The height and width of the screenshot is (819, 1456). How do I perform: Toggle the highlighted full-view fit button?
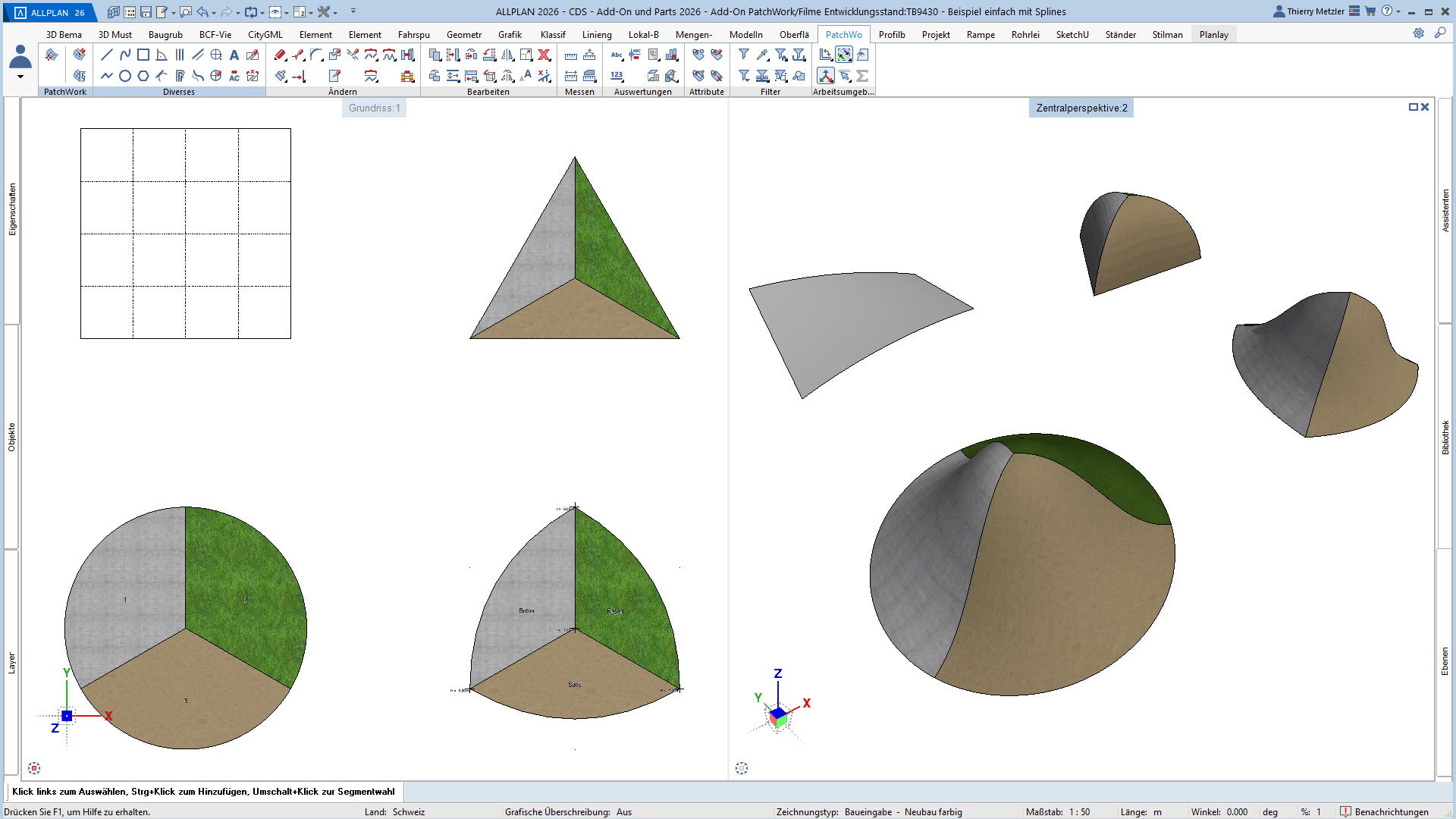(844, 55)
